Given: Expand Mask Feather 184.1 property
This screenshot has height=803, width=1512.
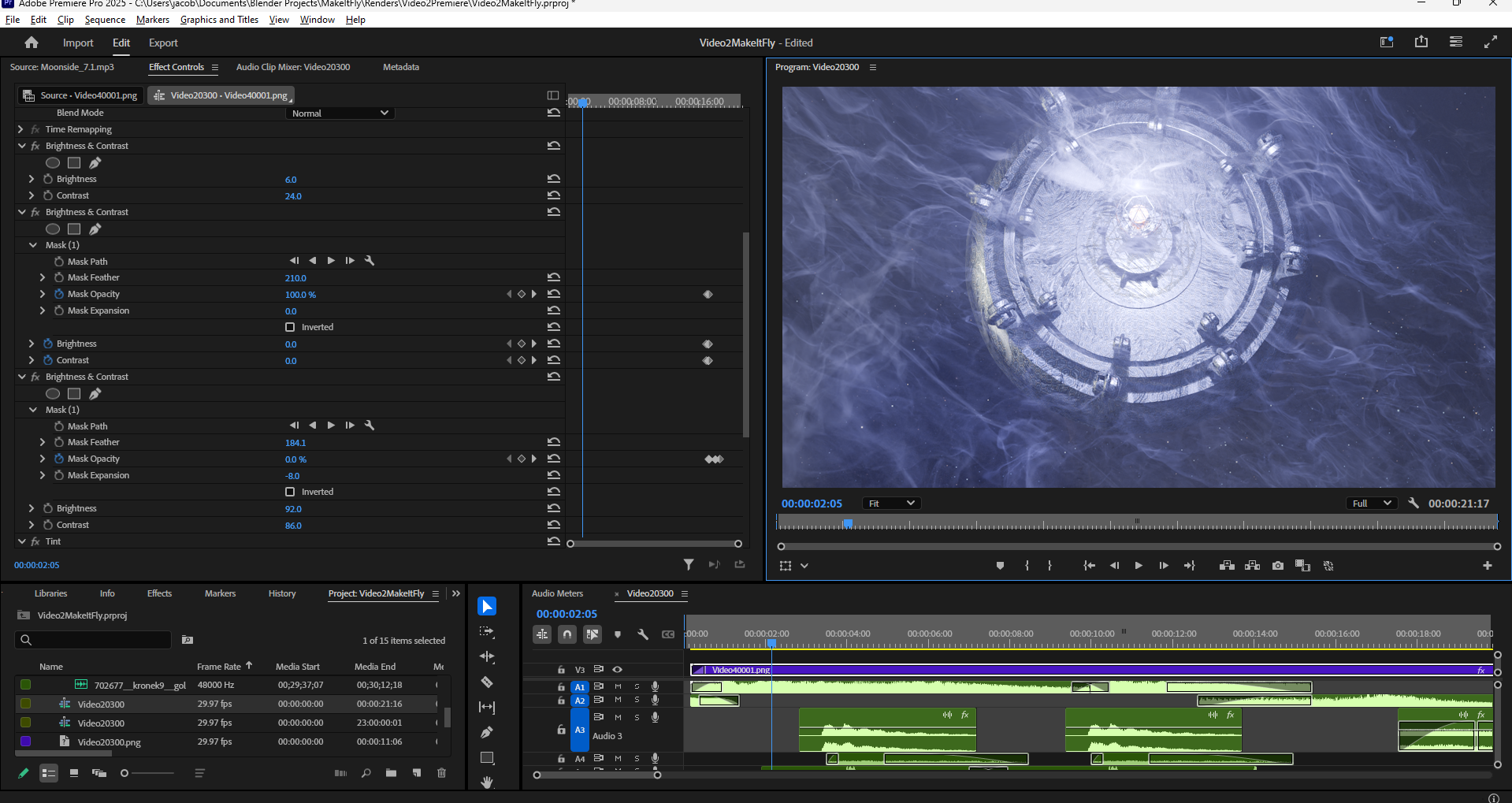Looking at the screenshot, I should coord(43,442).
